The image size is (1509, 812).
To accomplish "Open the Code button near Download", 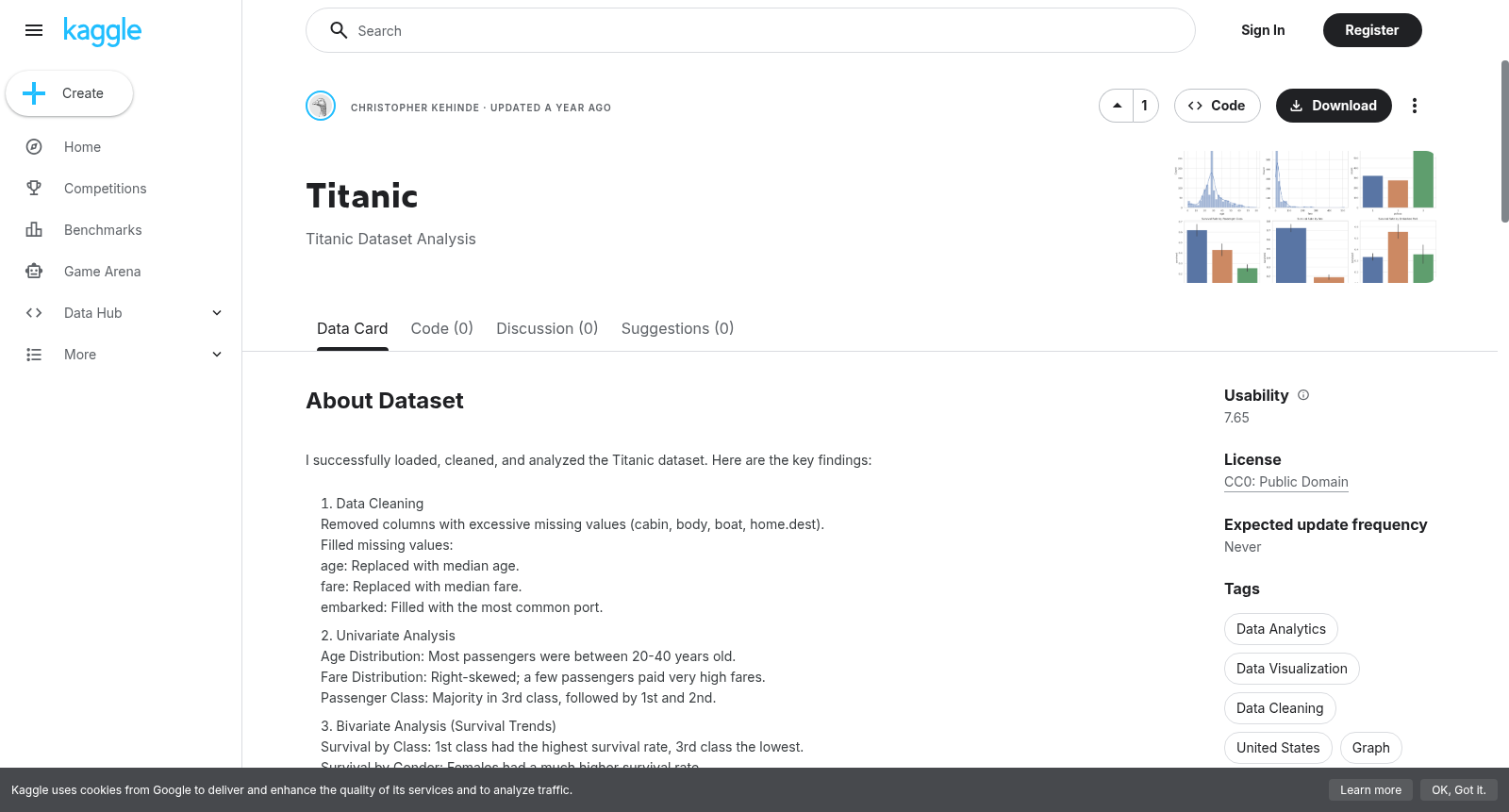I will [1217, 106].
